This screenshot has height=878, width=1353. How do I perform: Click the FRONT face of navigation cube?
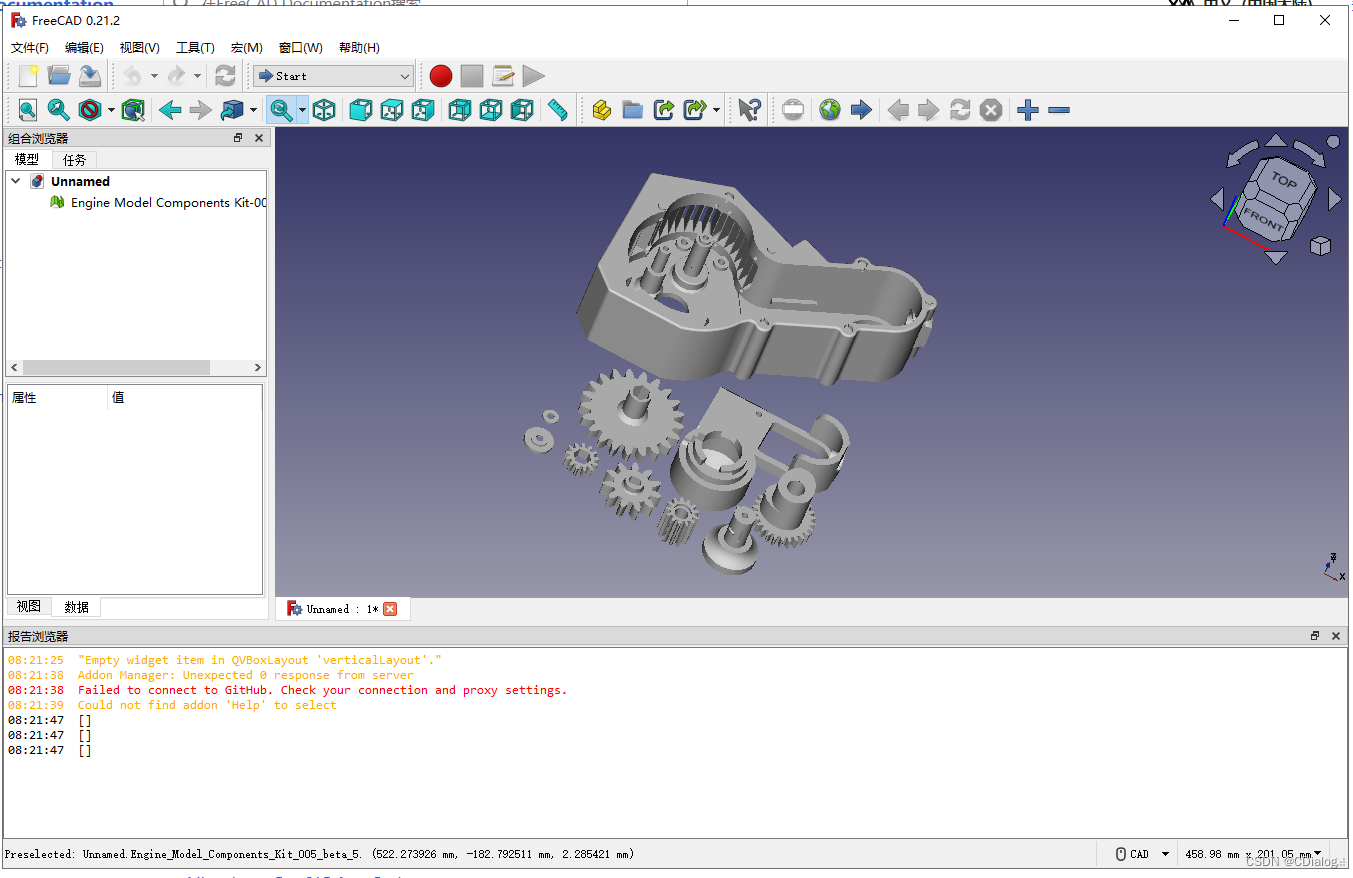[1262, 220]
